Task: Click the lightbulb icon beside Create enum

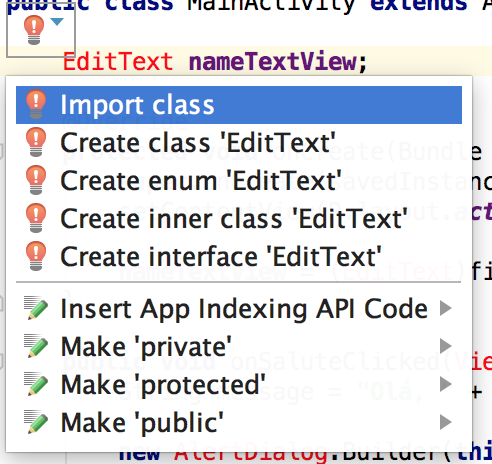Action: tap(36, 180)
